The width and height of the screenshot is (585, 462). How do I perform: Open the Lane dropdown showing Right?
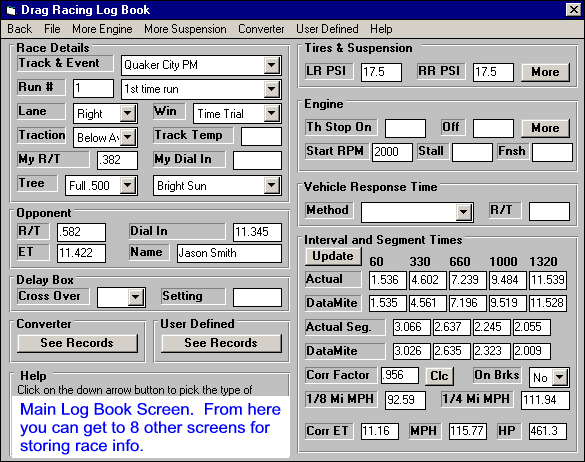(x=128, y=113)
